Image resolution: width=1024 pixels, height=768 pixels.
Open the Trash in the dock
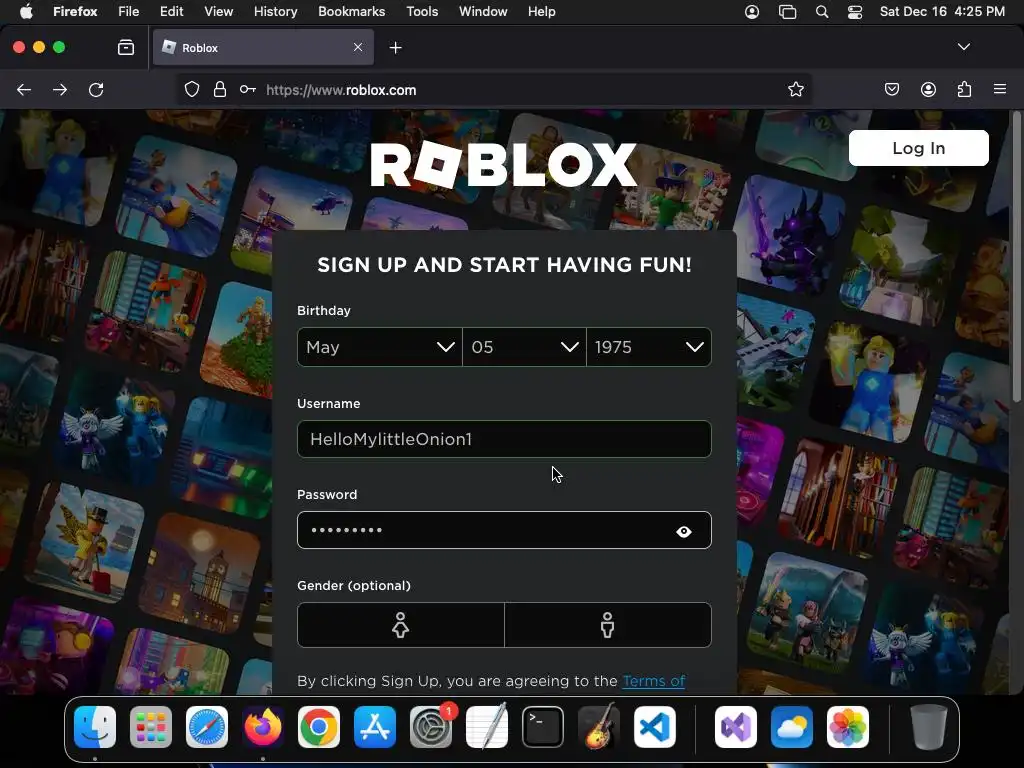[x=929, y=727]
